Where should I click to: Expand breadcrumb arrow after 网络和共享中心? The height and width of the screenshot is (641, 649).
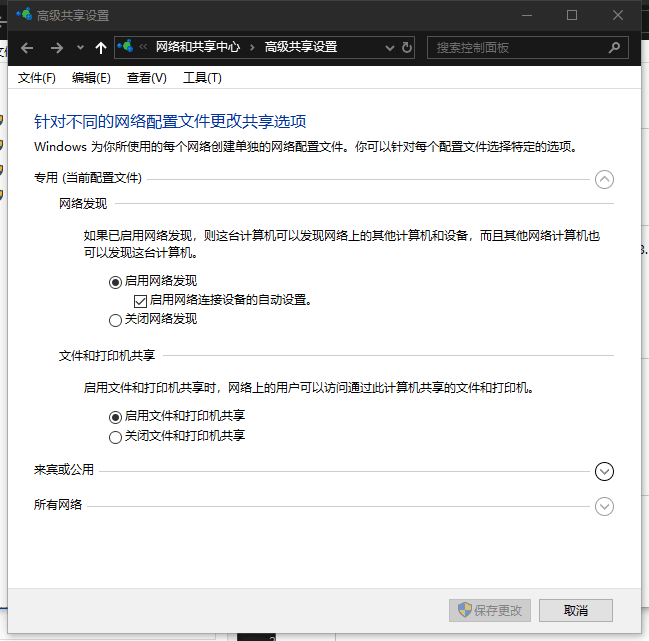pyautogui.click(x=252, y=48)
